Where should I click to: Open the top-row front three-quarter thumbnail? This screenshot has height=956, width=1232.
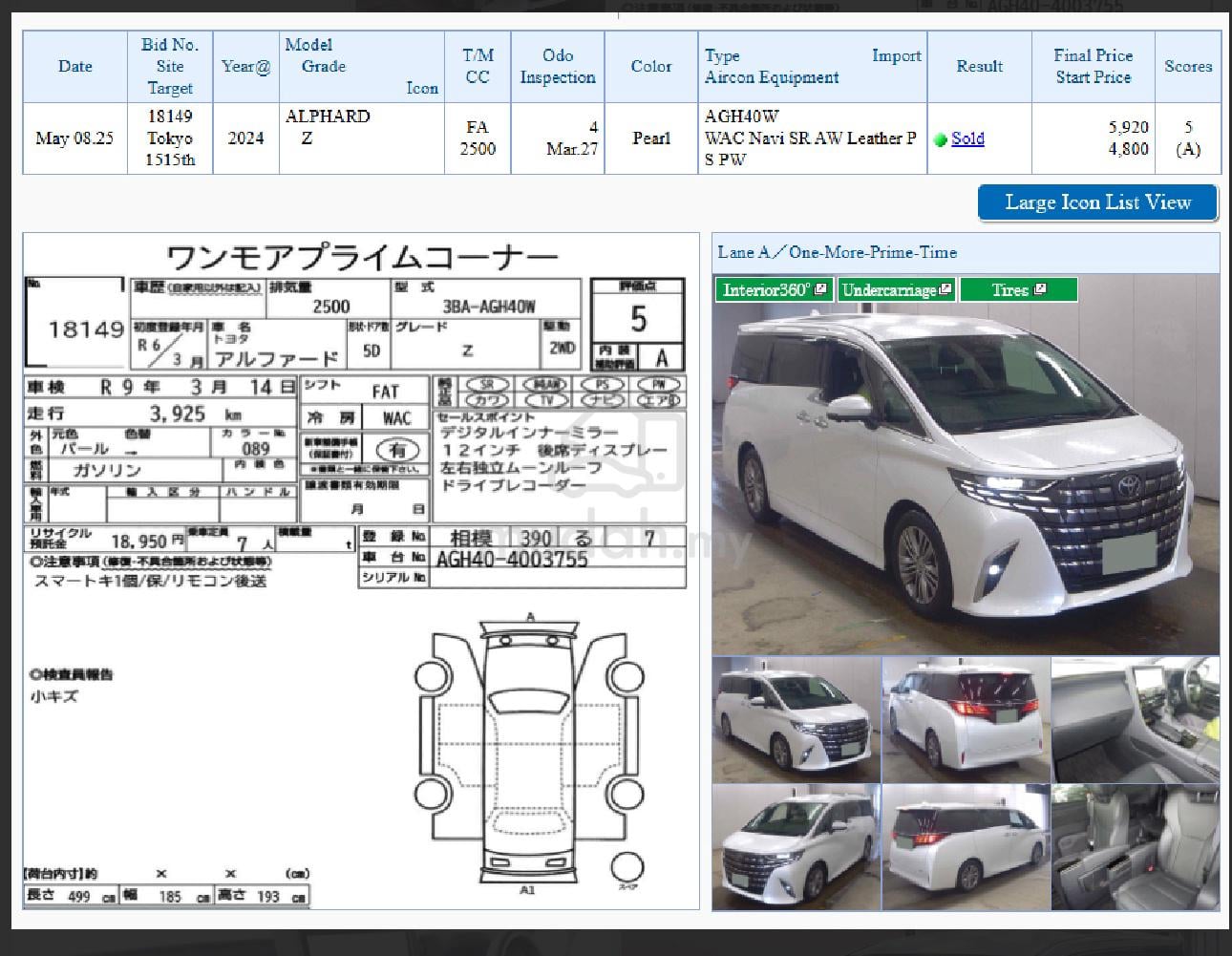797,719
